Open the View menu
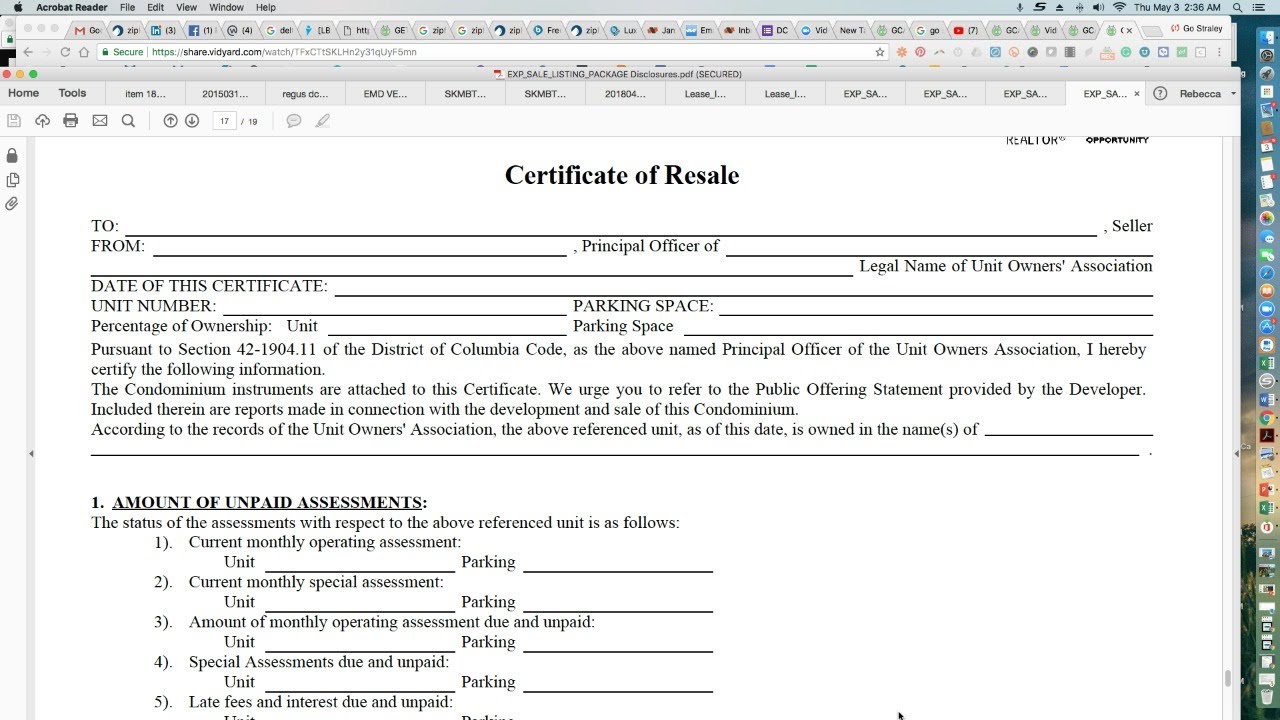Image resolution: width=1280 pixels, height=720 pixels. (186, 7)
